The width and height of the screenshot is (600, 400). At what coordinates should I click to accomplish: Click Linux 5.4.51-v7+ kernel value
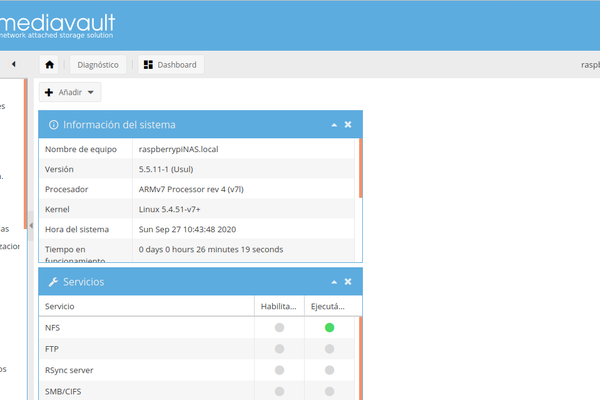point(169,209)
